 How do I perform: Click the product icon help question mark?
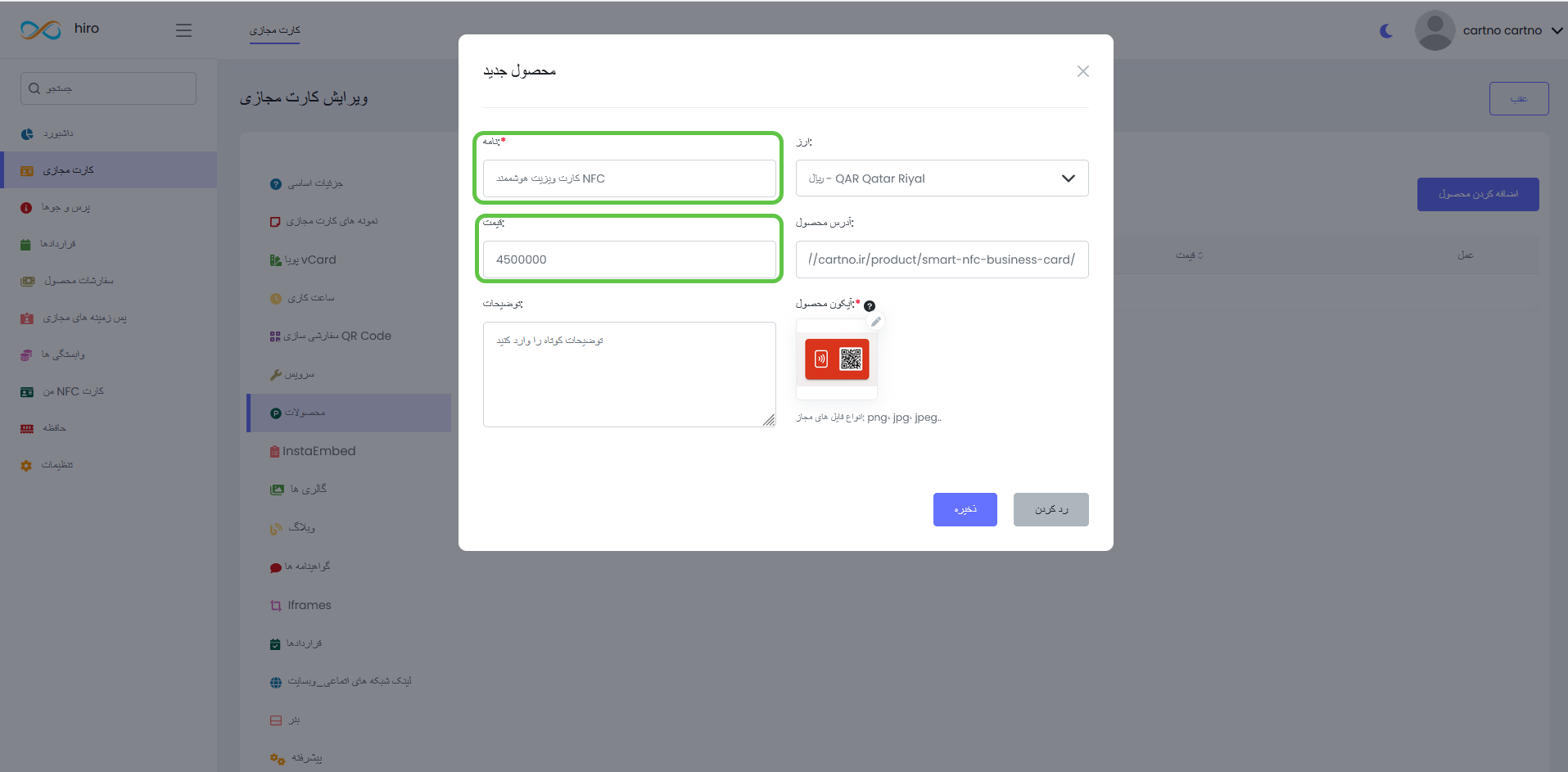click(x=870, y=306)
